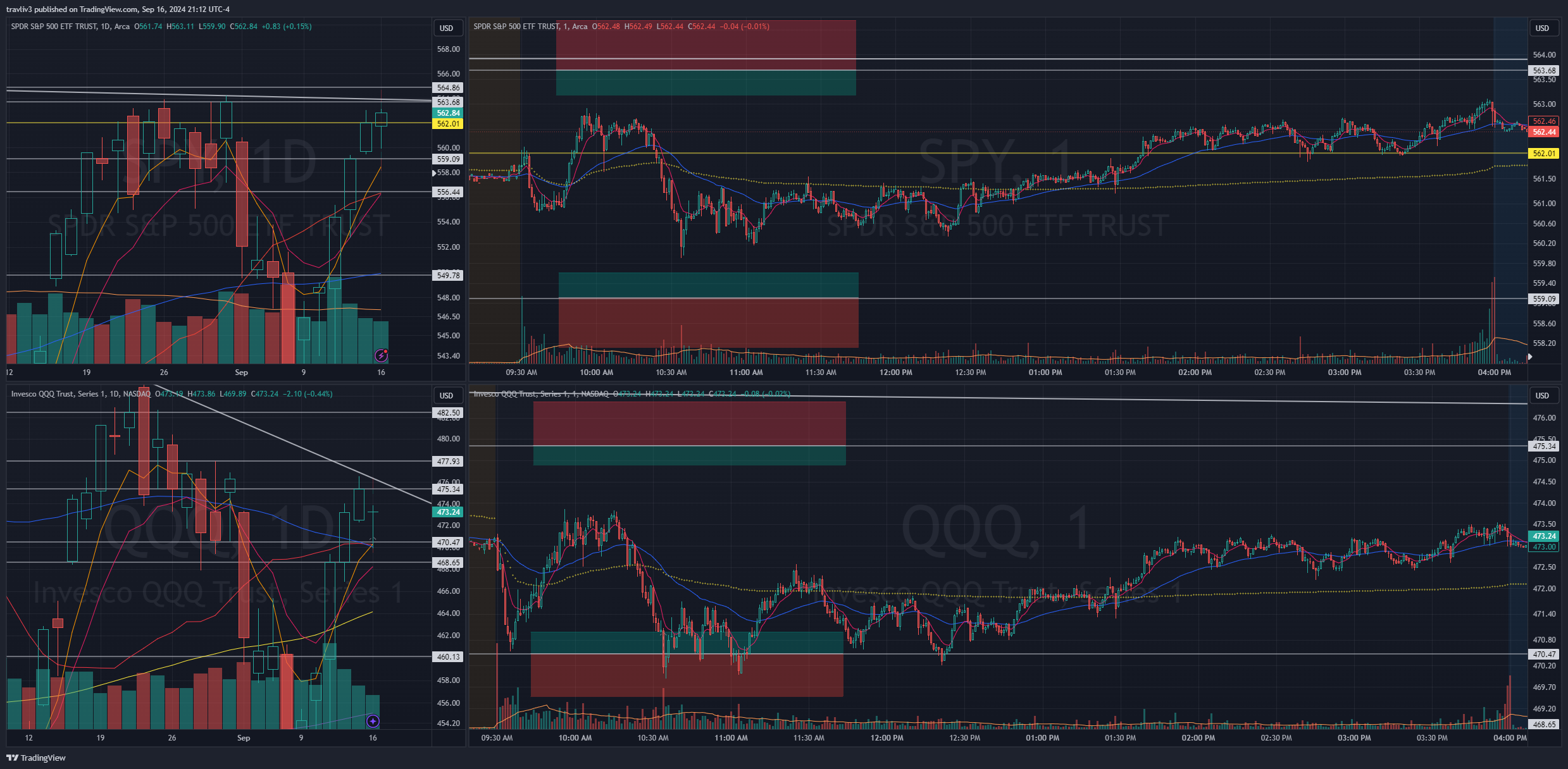Click the green 473.24 price label on QQQ 1-minute axis
Viewport: 1568px width, 769px height.
1544,536
